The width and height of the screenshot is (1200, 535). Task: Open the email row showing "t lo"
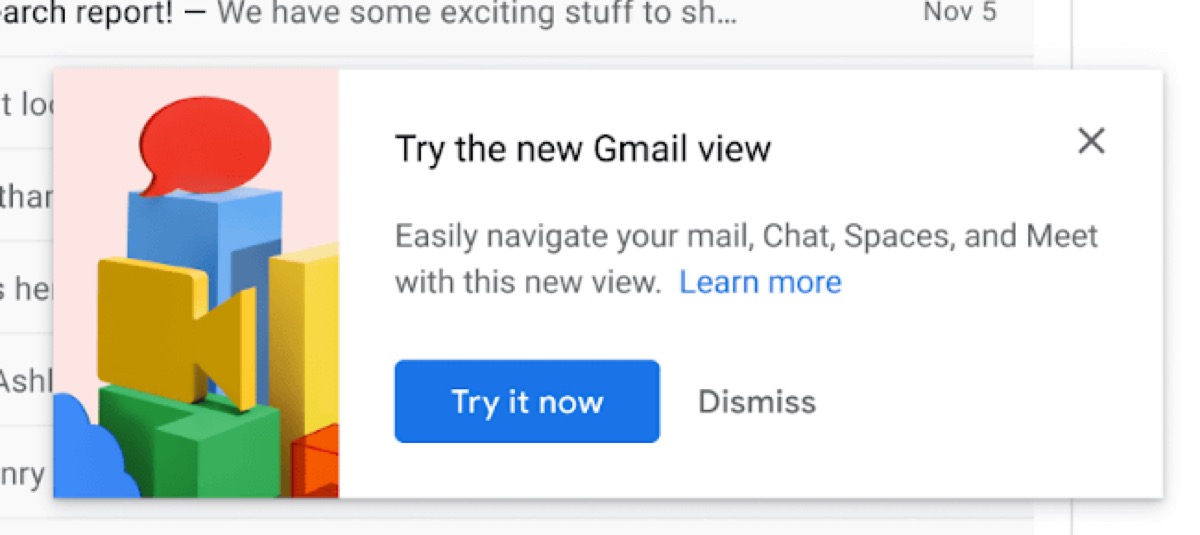pyautogui.click(x=25, y=104)
